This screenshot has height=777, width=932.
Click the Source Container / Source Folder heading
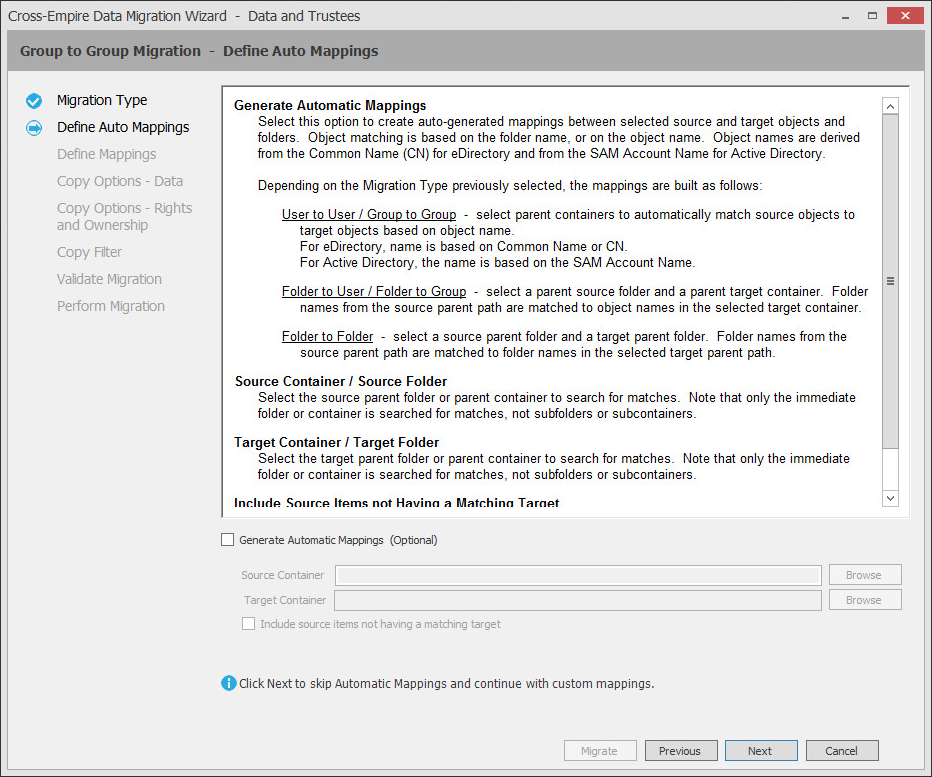(x=341, y=381)
